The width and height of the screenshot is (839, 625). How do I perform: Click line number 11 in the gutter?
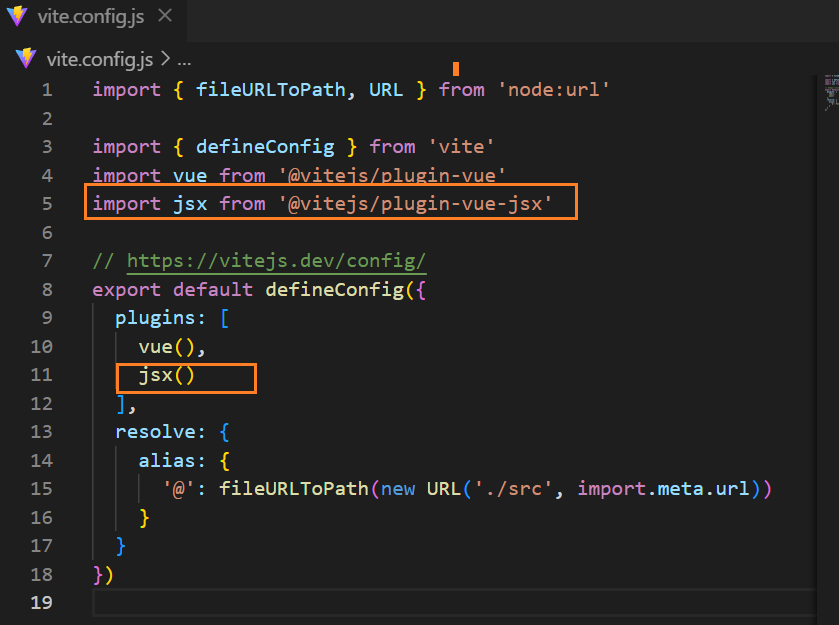click(42, 375)
